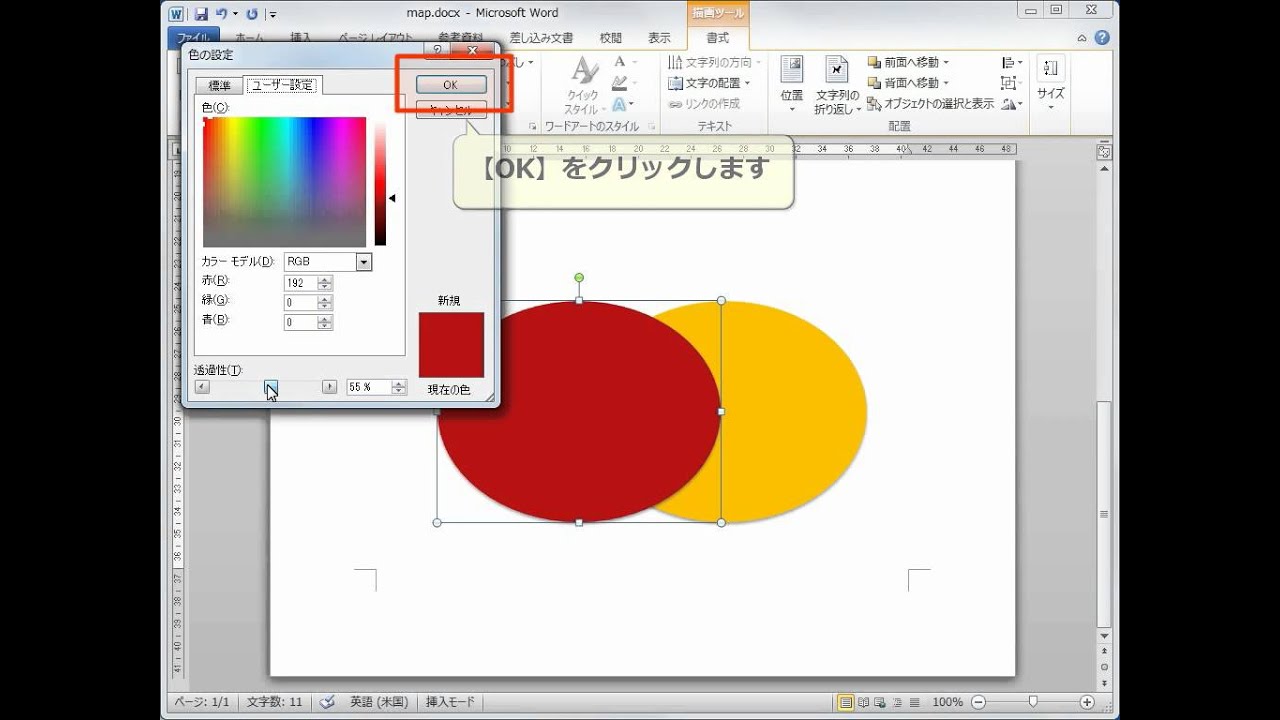The height and width of the screenshot is (720, 1280).
Task: Click 挿入モード in status bar
Action: point(451,702)
